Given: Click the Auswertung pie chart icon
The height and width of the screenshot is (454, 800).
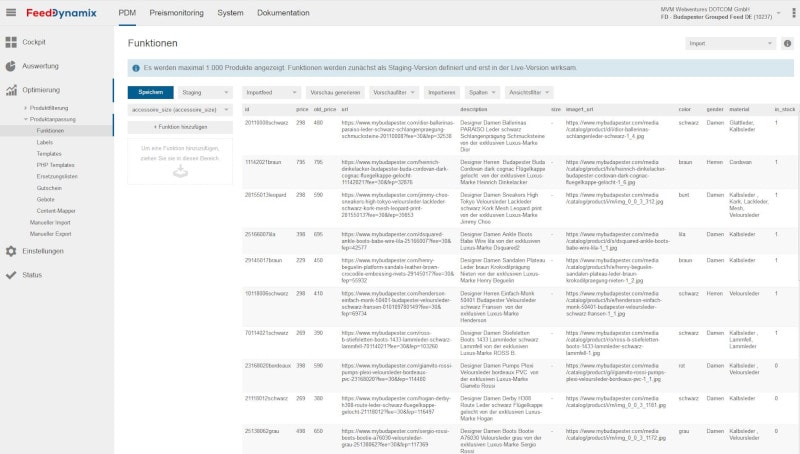Looking at the screenshot, I should pos(11,66).
